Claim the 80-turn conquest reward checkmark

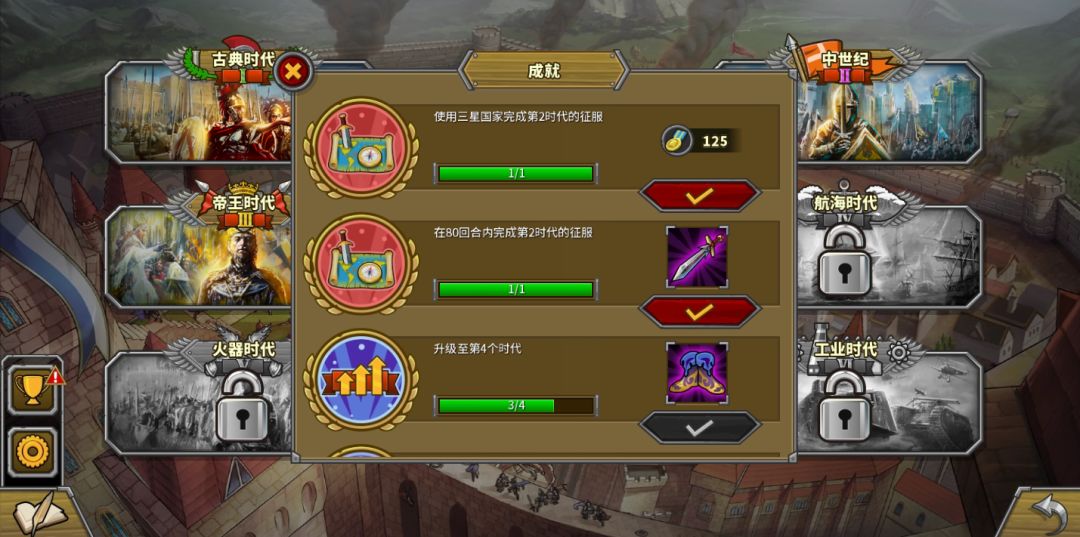click(x=700, y=312)
